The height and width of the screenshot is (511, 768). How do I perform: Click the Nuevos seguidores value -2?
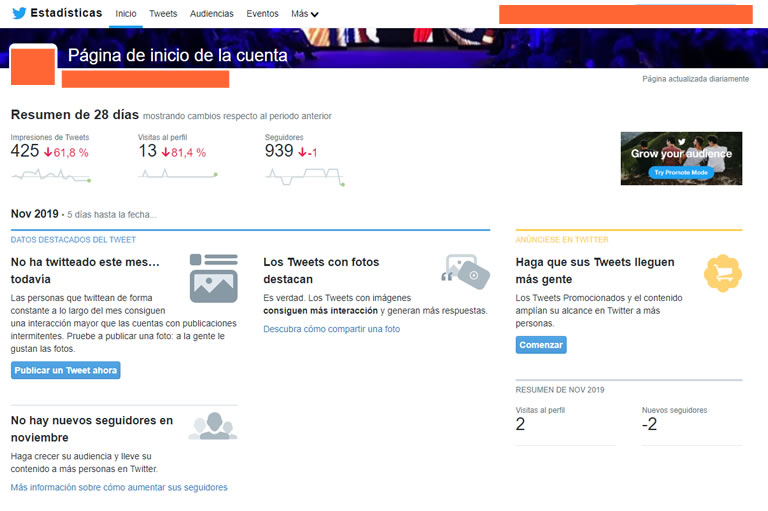[649, 424]
